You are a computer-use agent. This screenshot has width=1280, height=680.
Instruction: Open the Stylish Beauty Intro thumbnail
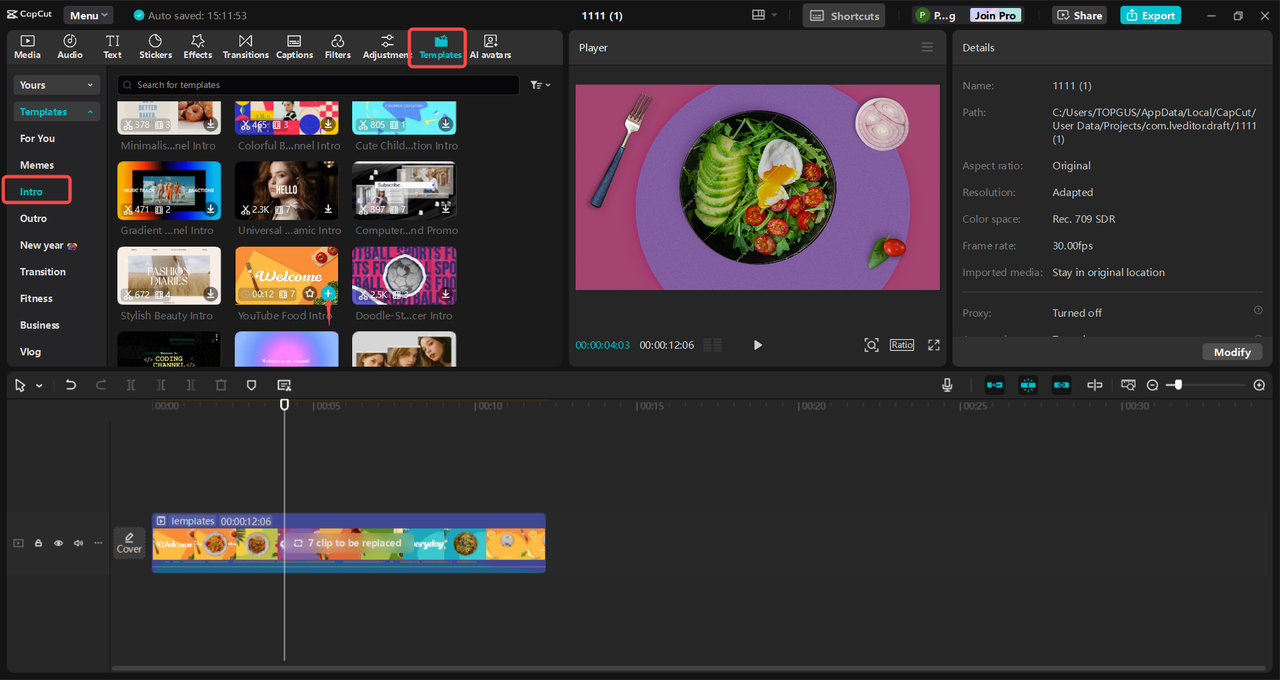coord(169,276)
